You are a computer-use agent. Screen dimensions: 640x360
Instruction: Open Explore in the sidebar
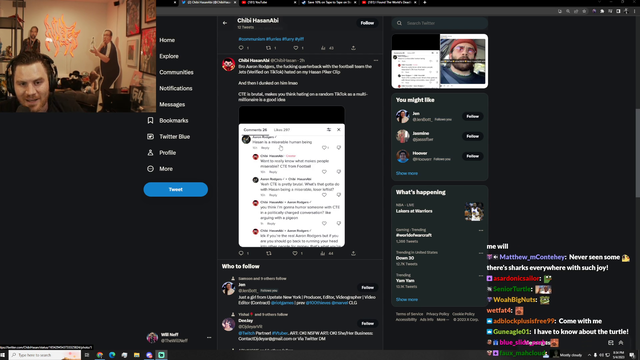(169, 56)
